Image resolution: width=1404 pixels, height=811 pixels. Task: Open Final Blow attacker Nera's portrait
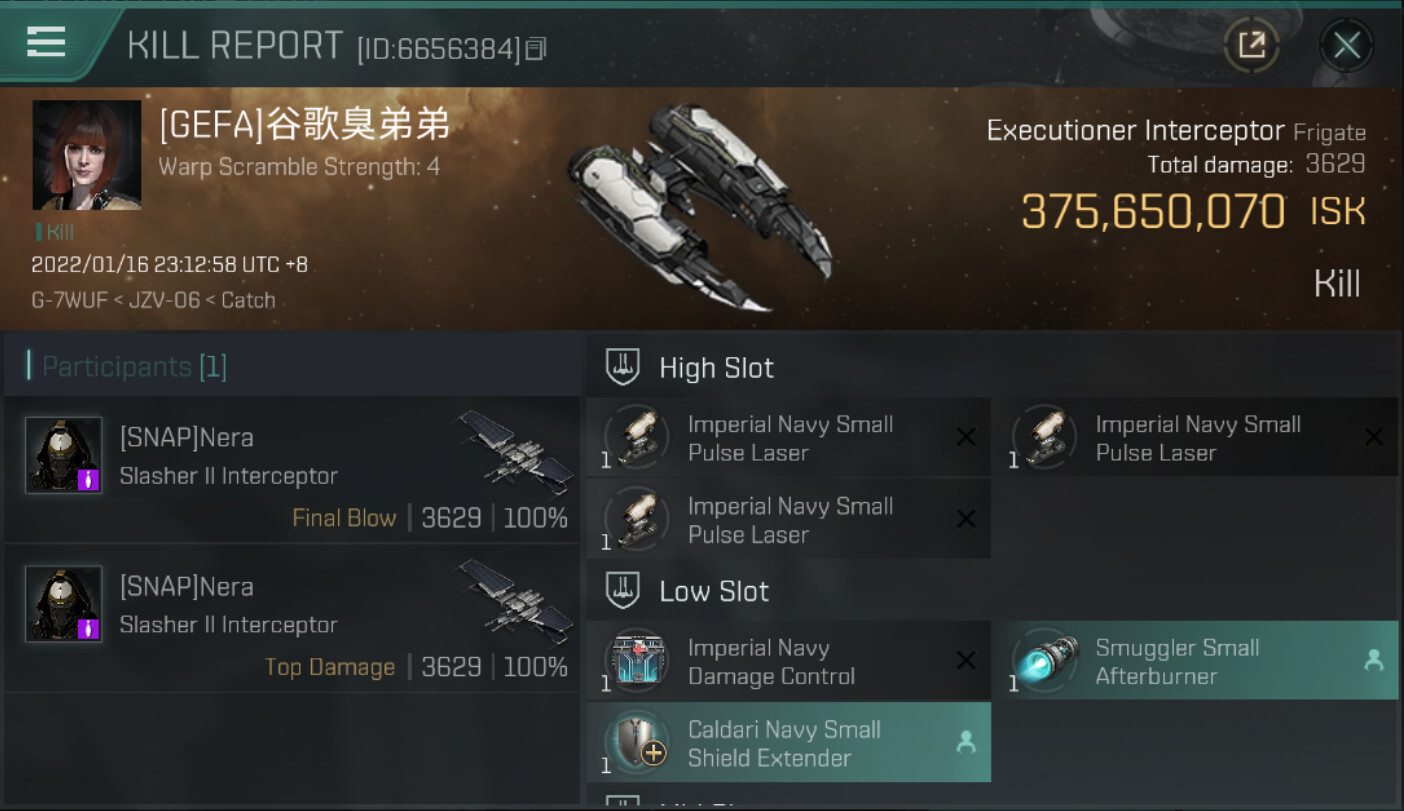pos(63,455)
